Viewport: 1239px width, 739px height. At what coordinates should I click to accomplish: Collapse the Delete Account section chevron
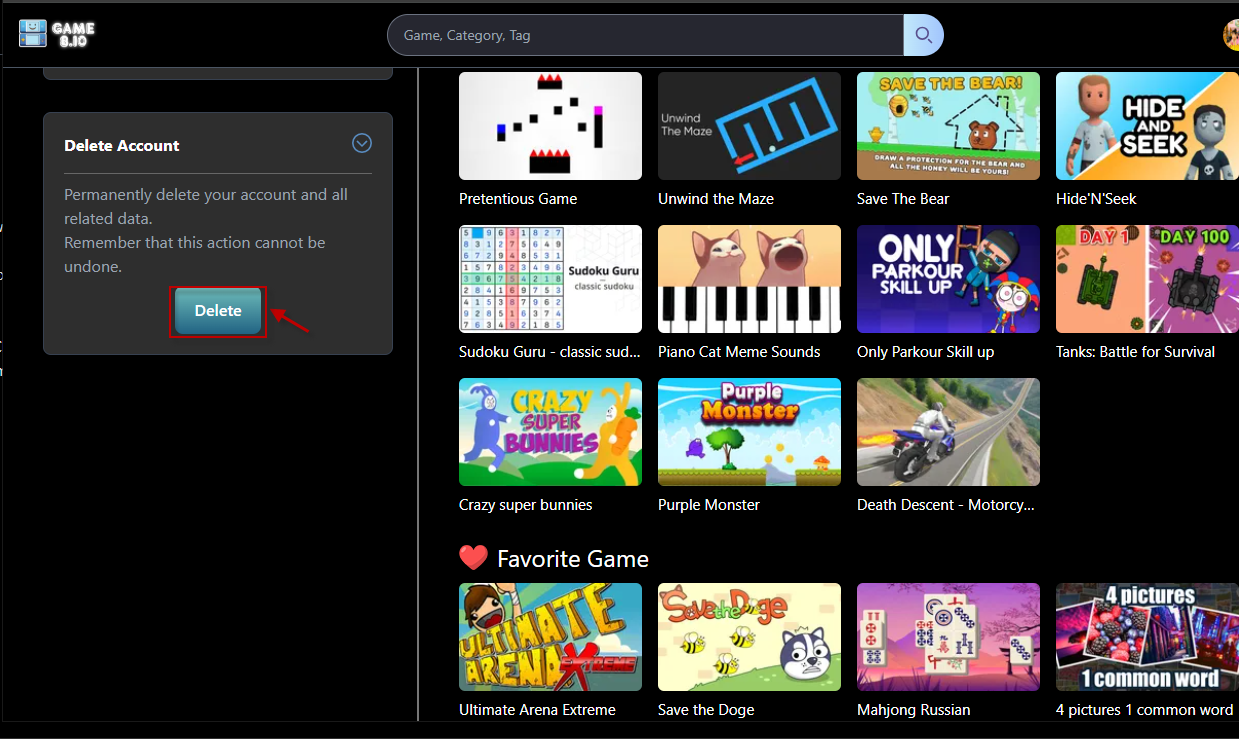tap(362, 144)
